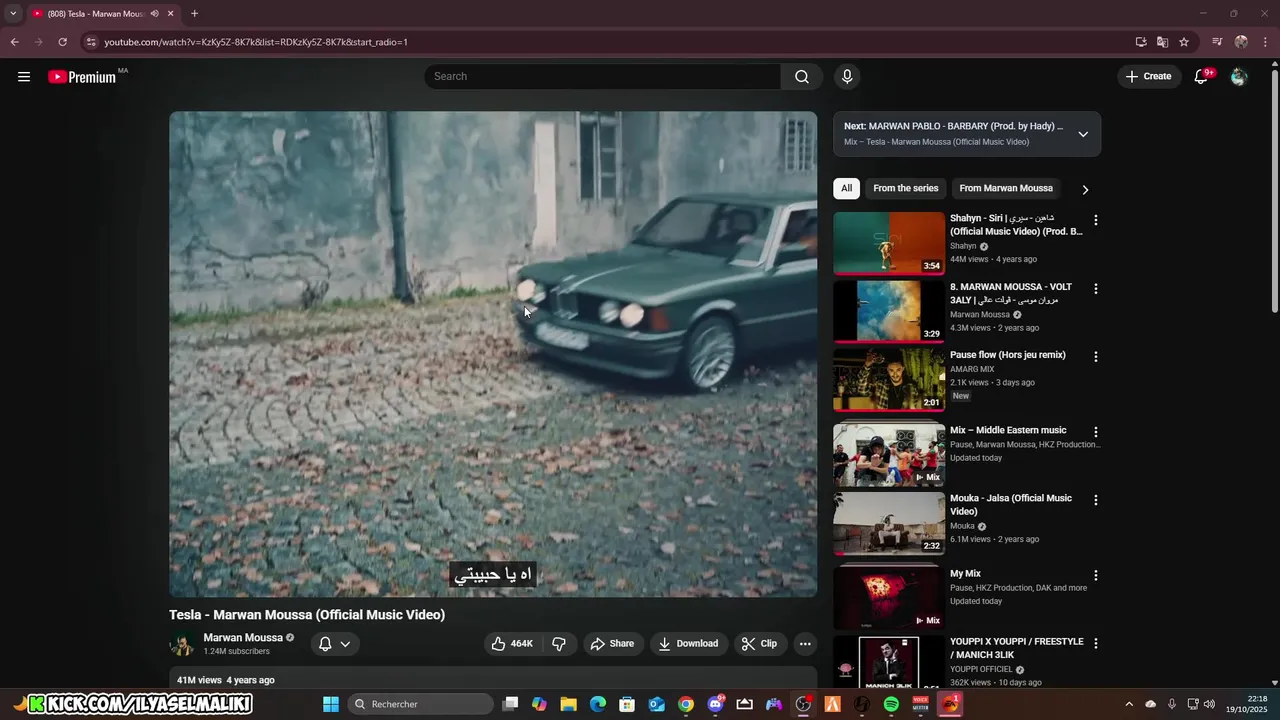Image resolution: width=1280 pixels, height=720 pixels.
Task: Download the Tesla video
Action: pyautogui.click(x=688, y=644)
